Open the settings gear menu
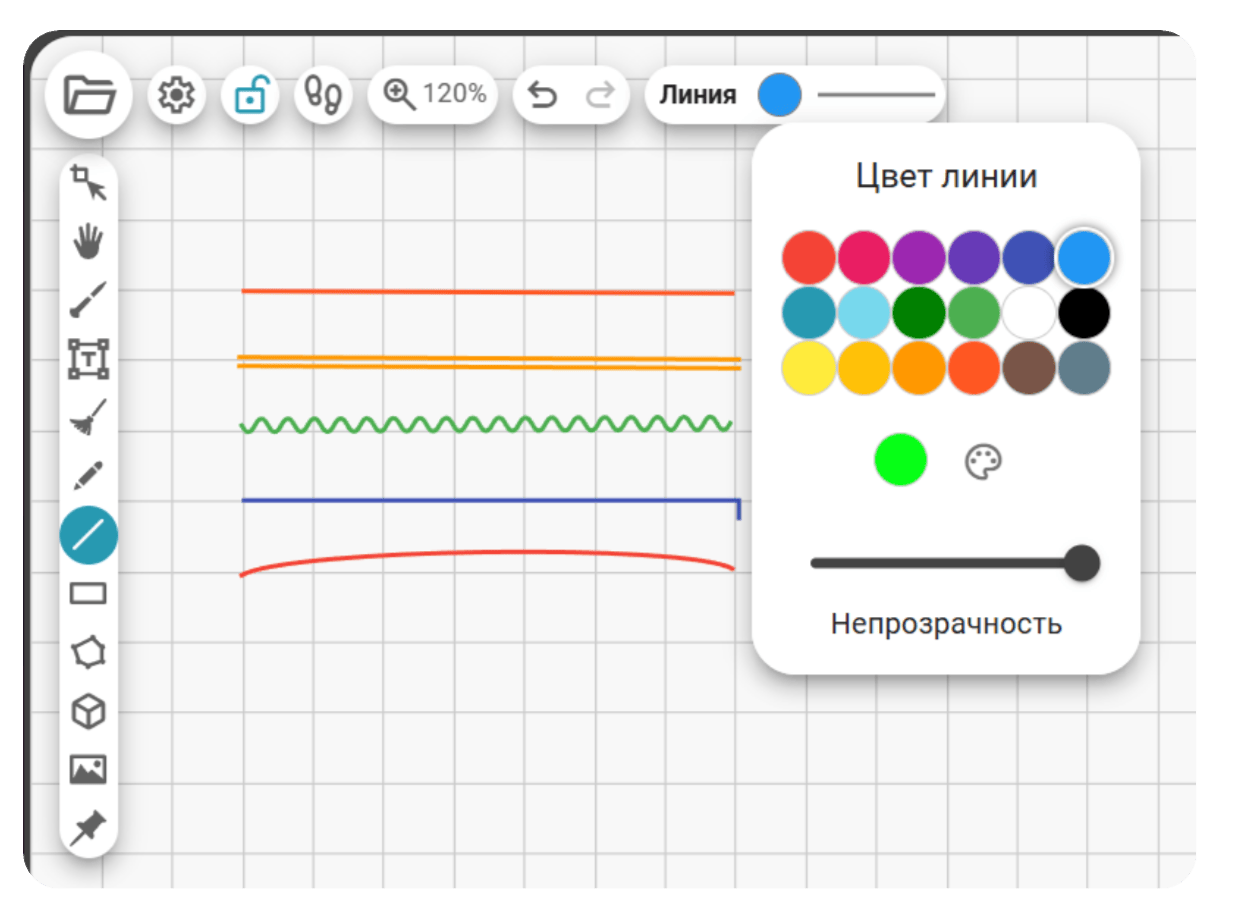Image resolution: width=1233 pixels, height=920 pixels. 177,95
